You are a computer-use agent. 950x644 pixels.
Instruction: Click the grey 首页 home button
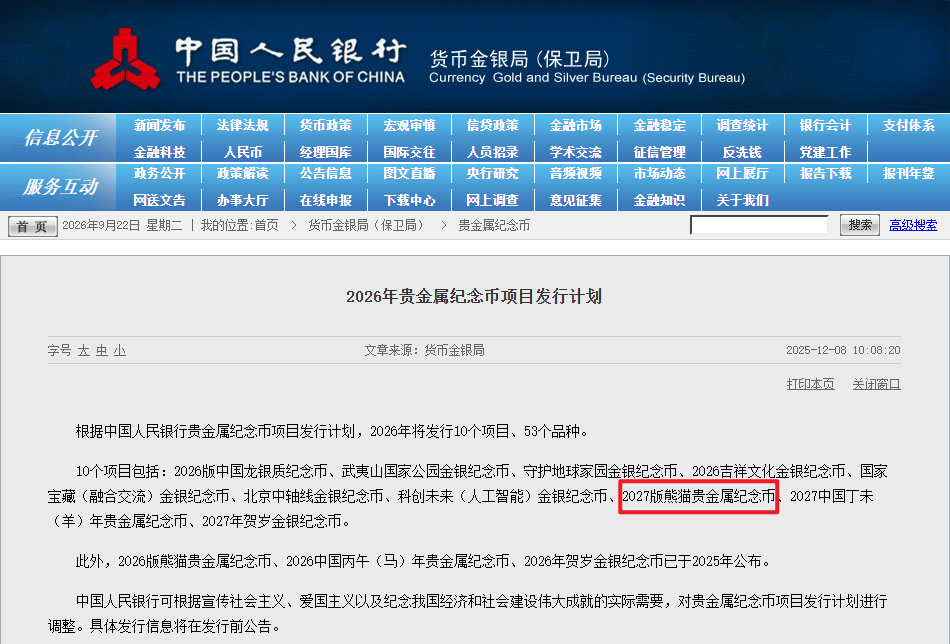pyautogui.click(x=33, y=226)
